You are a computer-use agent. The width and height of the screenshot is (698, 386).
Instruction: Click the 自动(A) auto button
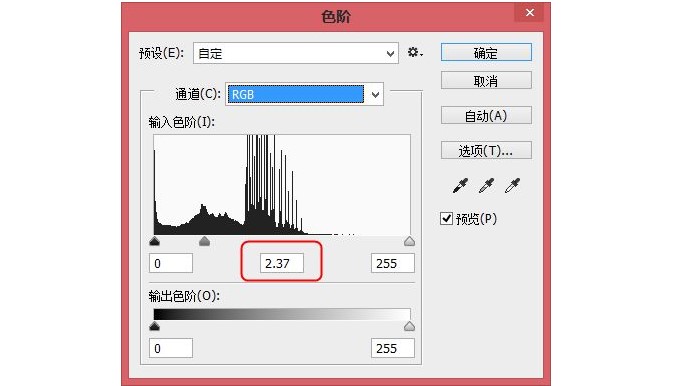(486, 115)
